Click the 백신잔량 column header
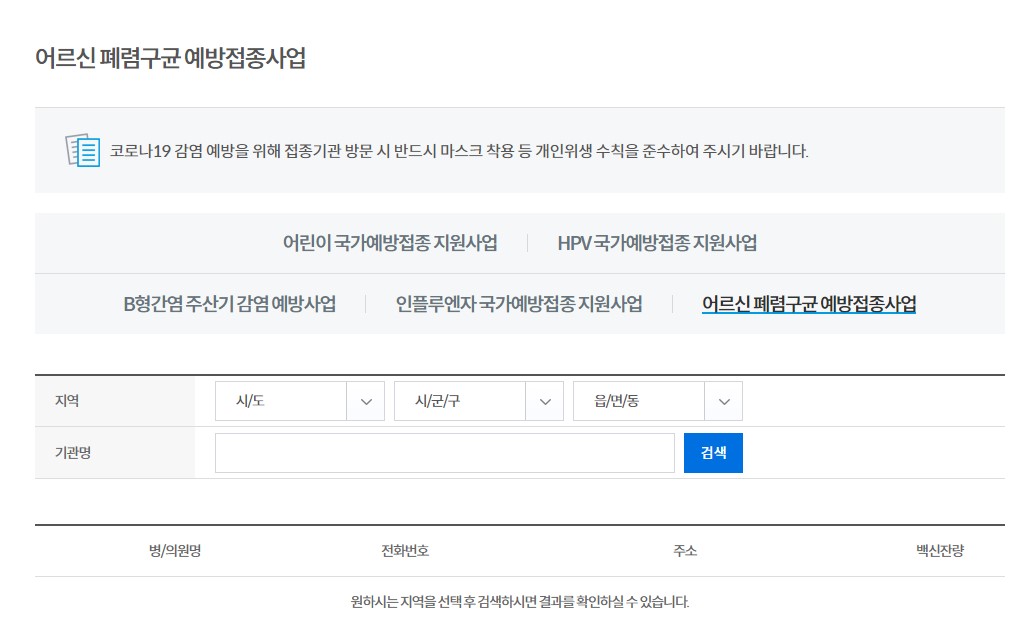The height and width of the screenshot is (623, 1030). point(940,551)
